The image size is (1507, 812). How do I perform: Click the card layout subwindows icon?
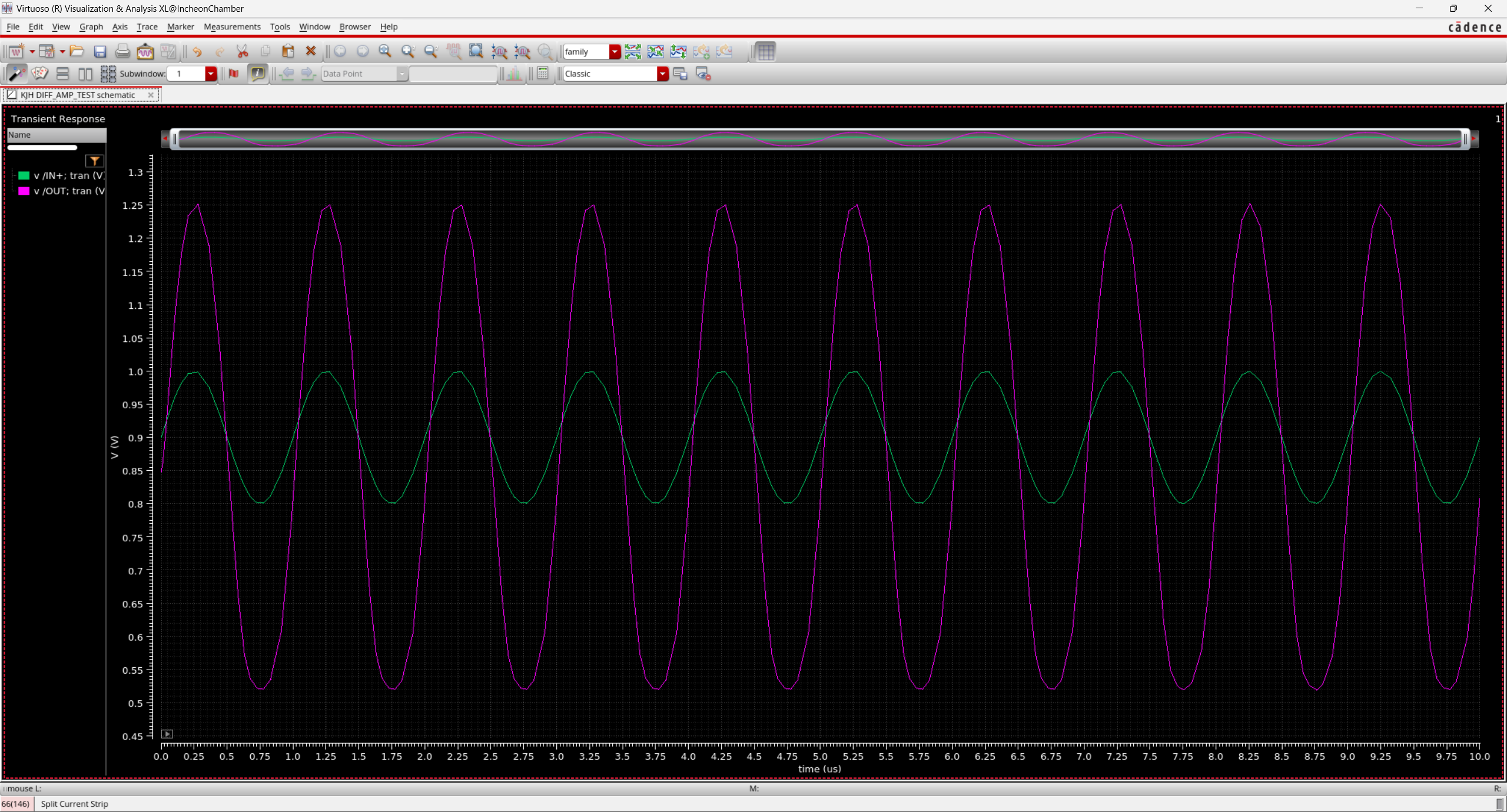(x=39, y=74)
